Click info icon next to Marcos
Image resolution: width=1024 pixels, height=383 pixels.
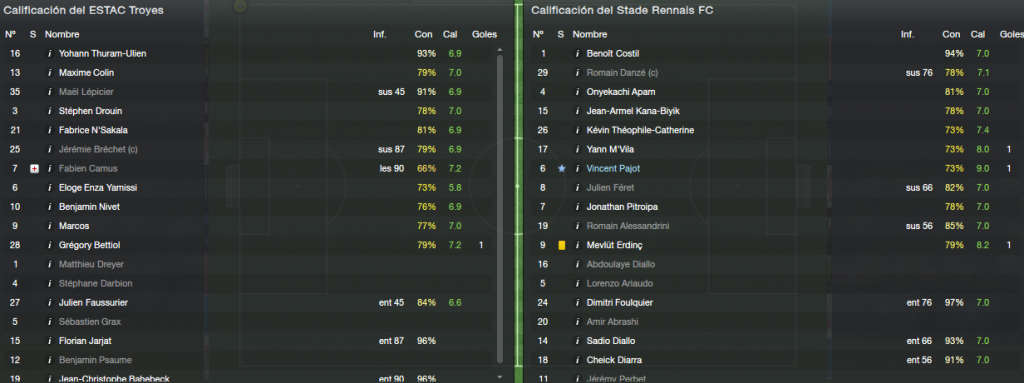(x=49, y=226)
